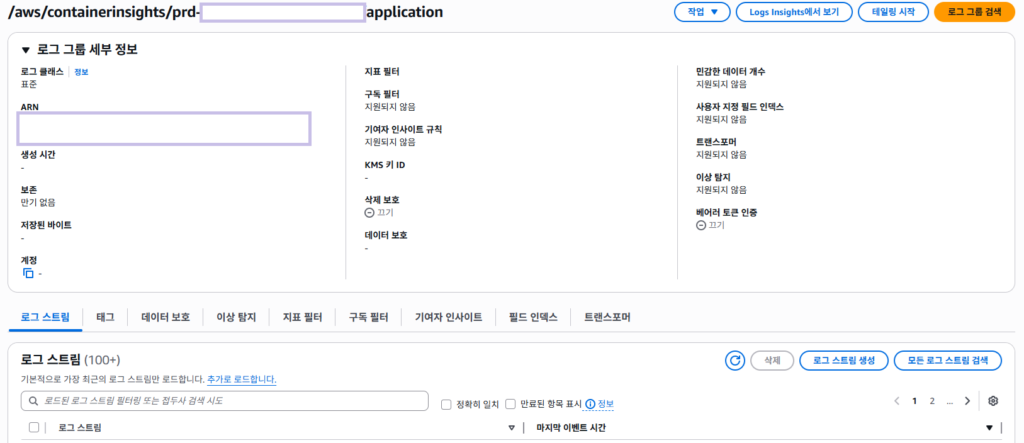Viewport: 1024px width, 443px height.
Task: Click the refresh log streams icon
Action: click(x=735, y=360)
